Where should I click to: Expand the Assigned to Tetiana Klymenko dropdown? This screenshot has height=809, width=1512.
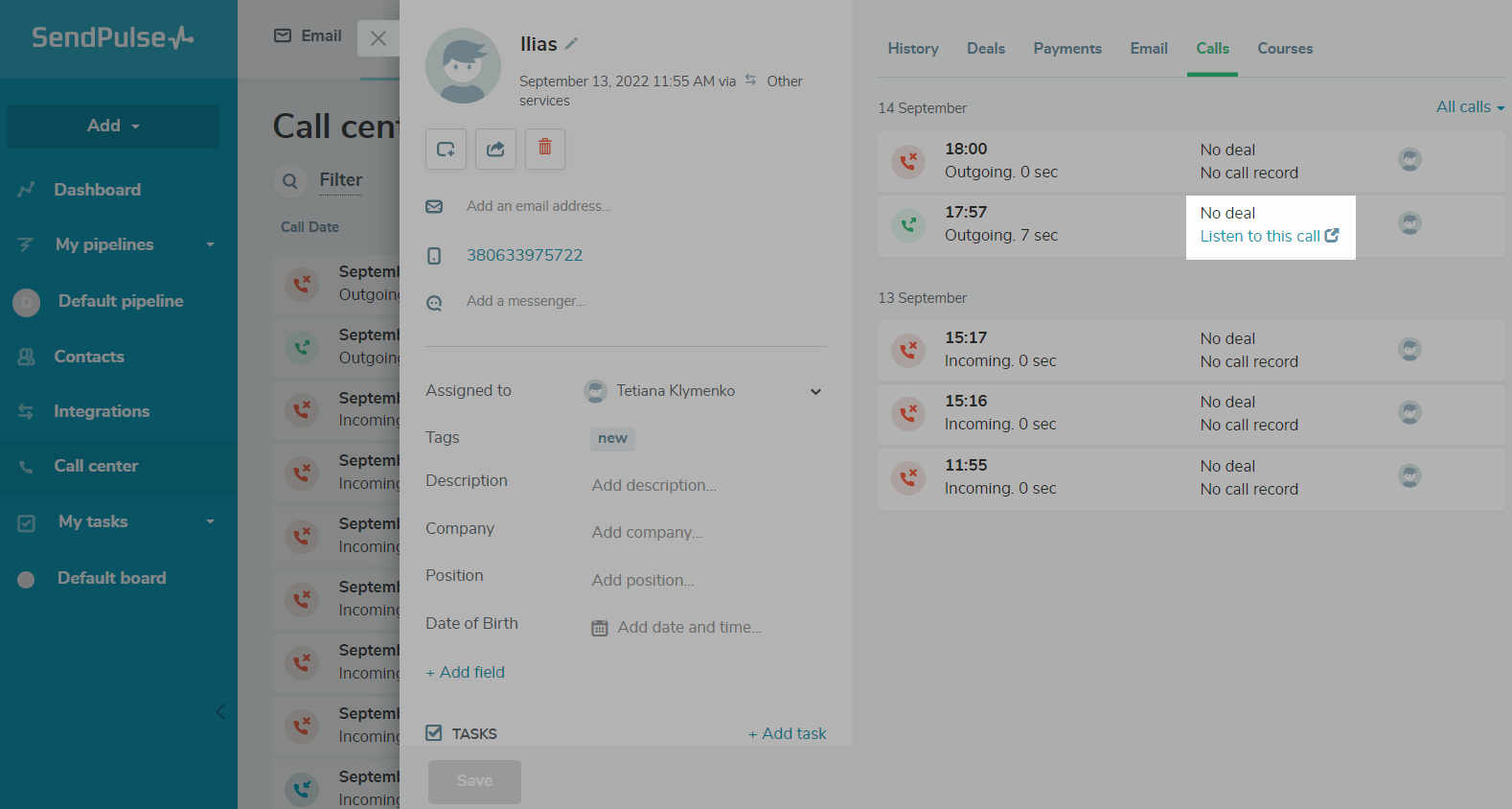pyautogui.click(x=814, y=391)
